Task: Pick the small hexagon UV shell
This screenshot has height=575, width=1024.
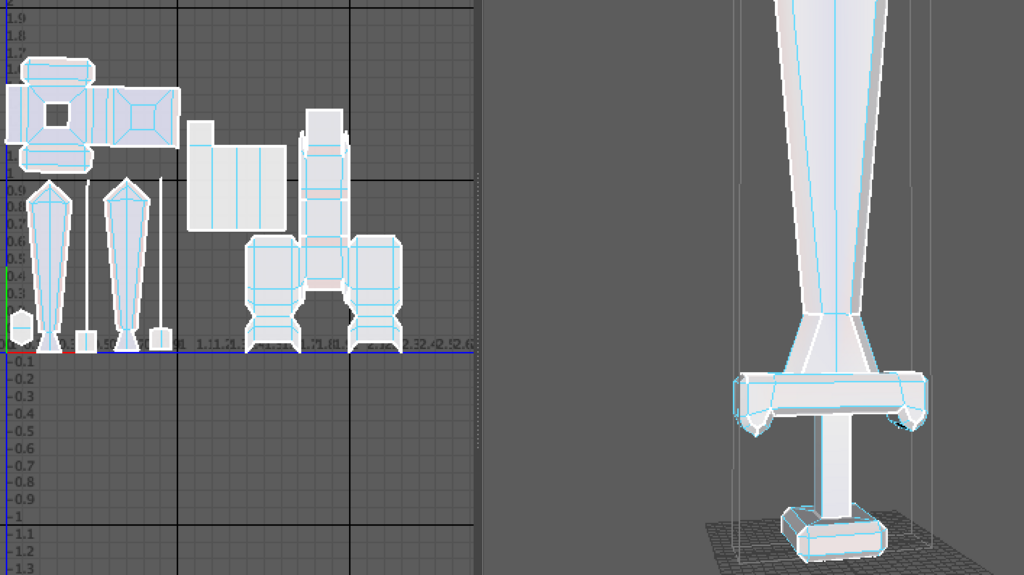Action: tap(22, 327)
